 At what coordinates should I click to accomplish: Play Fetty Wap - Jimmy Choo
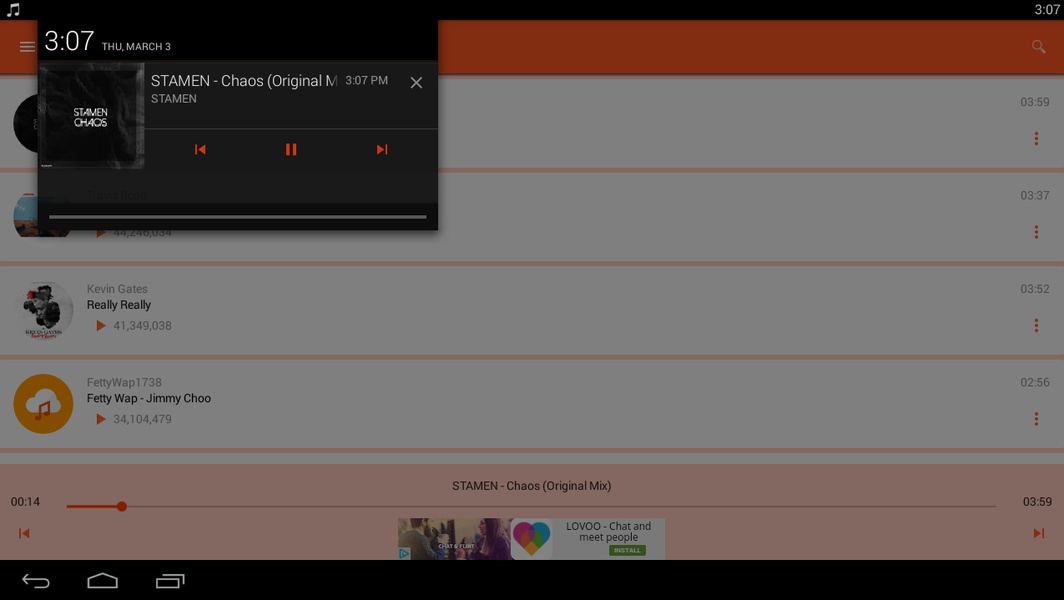tap(149, 398)
